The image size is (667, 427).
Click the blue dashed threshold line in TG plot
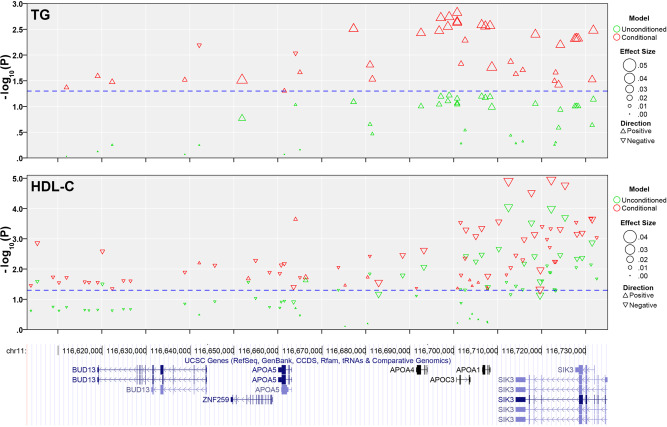point(300,91)
